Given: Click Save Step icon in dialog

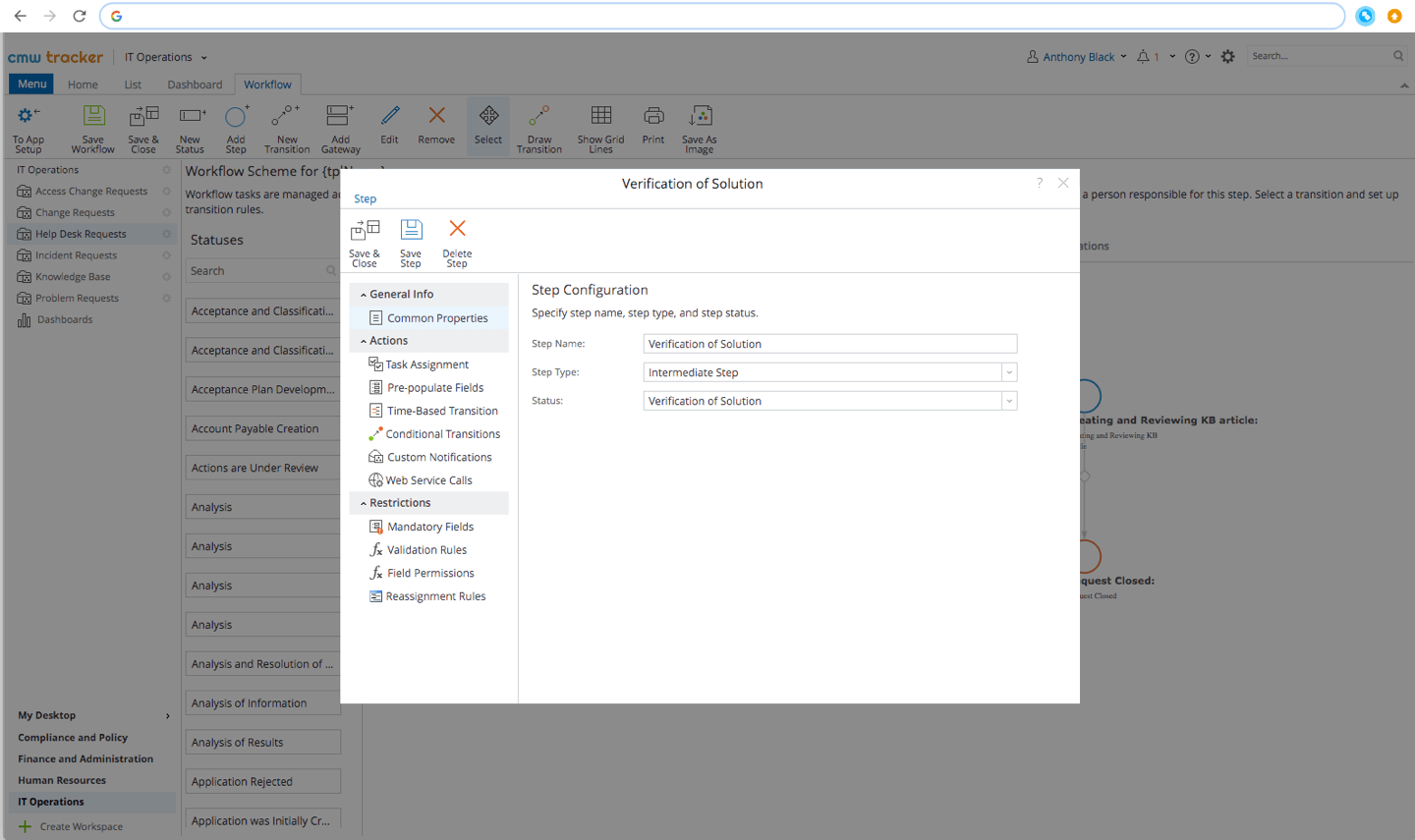Looking at the screenshot, I should click(411, 230).
